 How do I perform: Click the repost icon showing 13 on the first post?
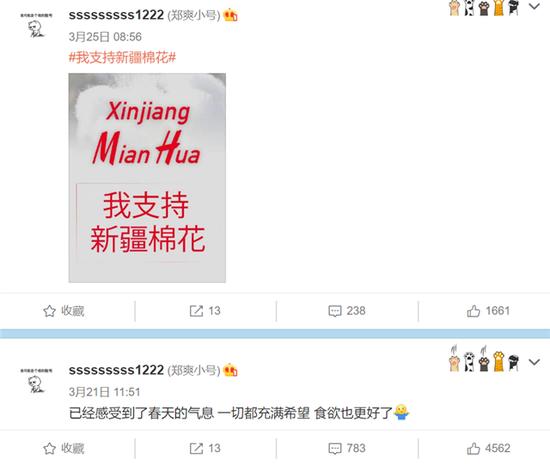click(x=196, y=311)
